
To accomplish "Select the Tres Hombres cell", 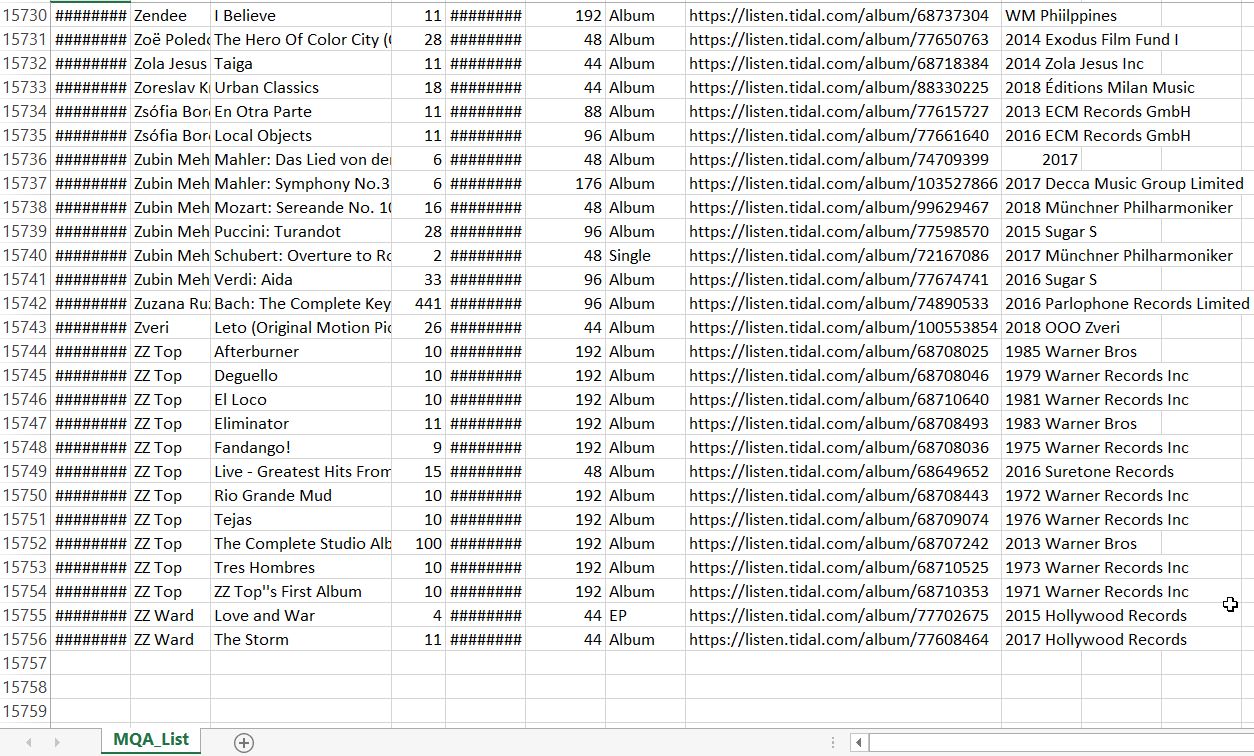I will tap(301, 568).
